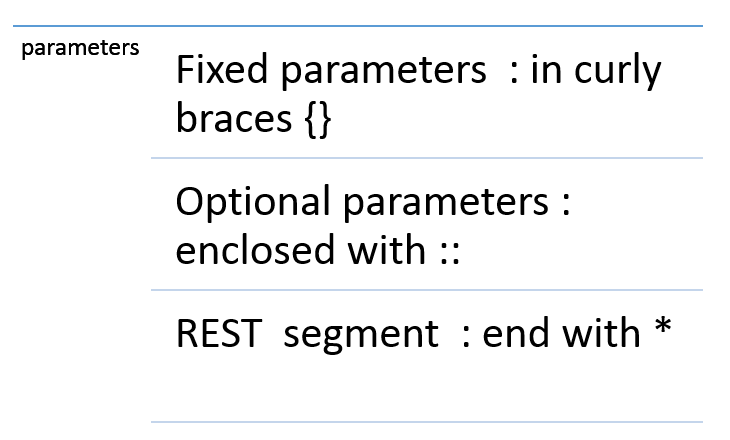Viewport: 730px width, 440px height.
Task: Click the colon after "Optional parameters"
Action: (x=565, y=204)
